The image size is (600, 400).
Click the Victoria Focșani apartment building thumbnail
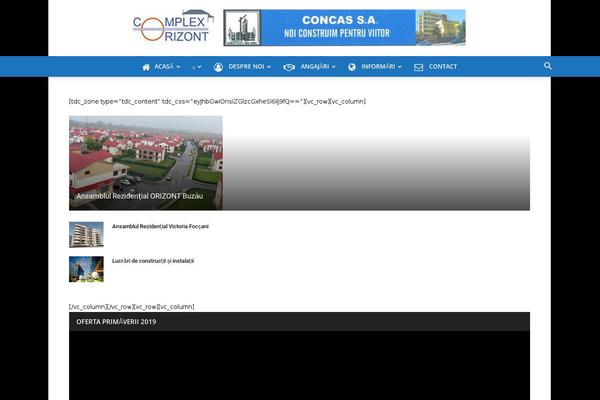tap(86, 234)
